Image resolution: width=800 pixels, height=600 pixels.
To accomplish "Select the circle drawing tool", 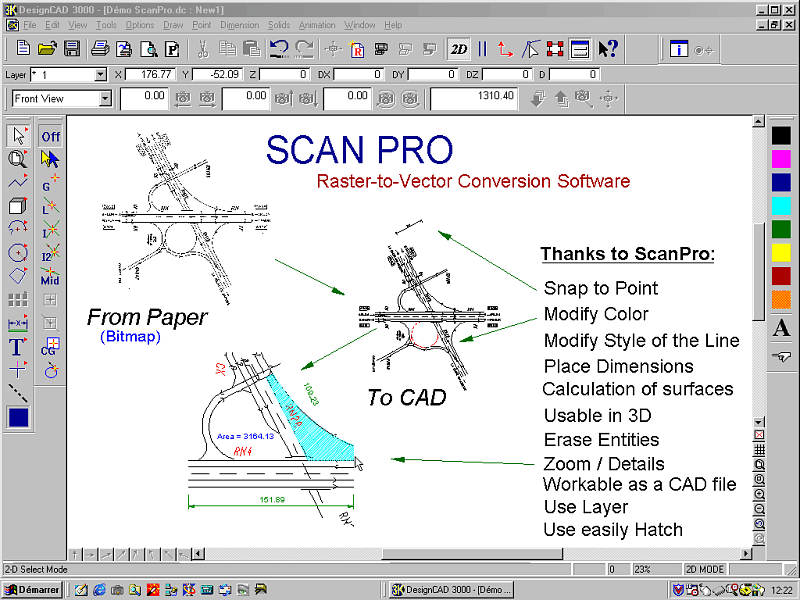I will [18, 252].
